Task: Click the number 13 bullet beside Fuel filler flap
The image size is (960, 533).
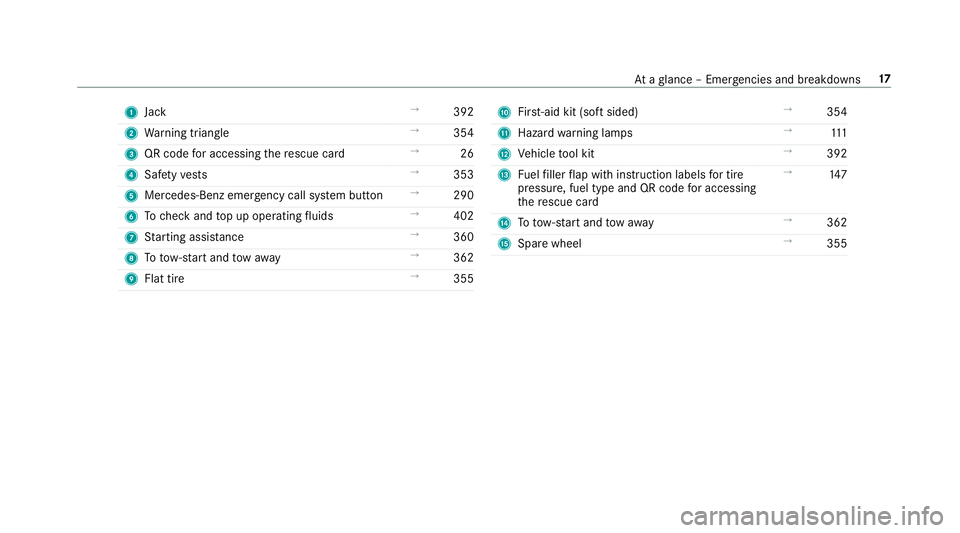Action: point(504,175)
